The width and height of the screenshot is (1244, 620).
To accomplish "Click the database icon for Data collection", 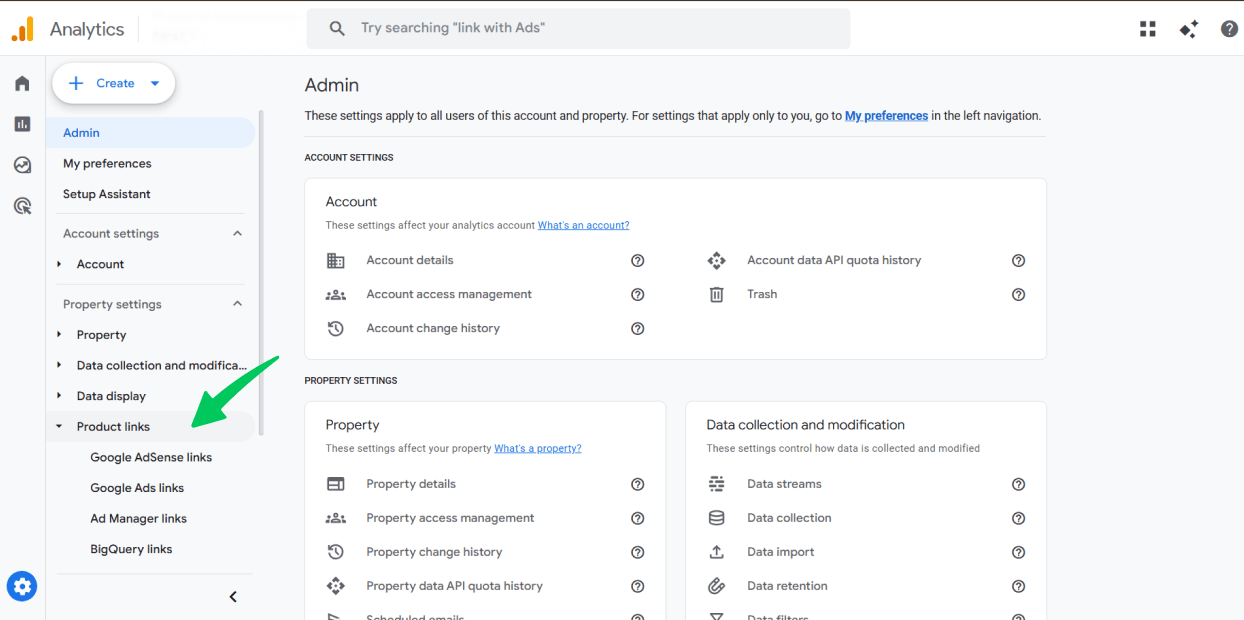I will pyautogui.click(x=716, y=518).
